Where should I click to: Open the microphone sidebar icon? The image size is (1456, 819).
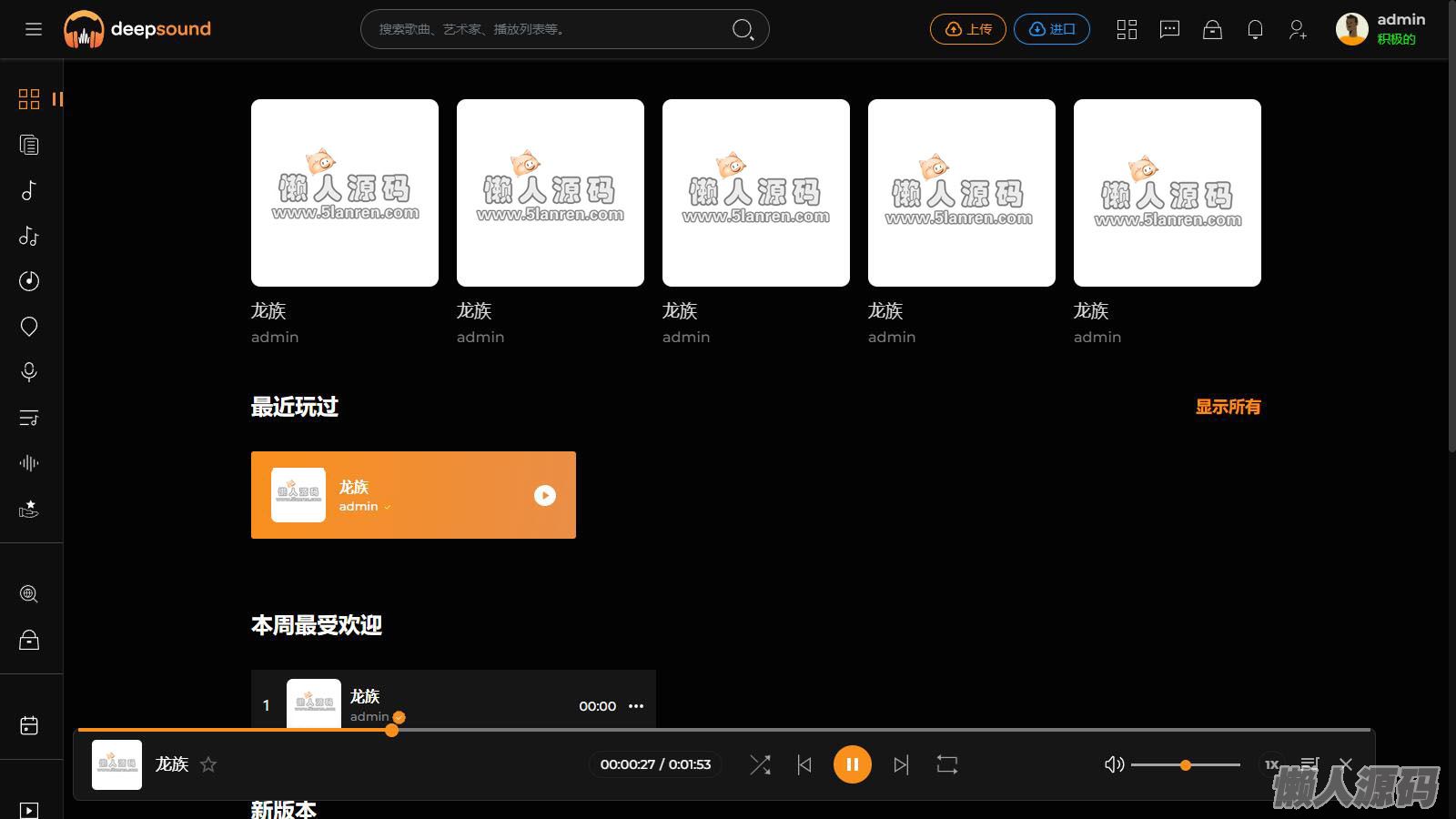point(29,372)
